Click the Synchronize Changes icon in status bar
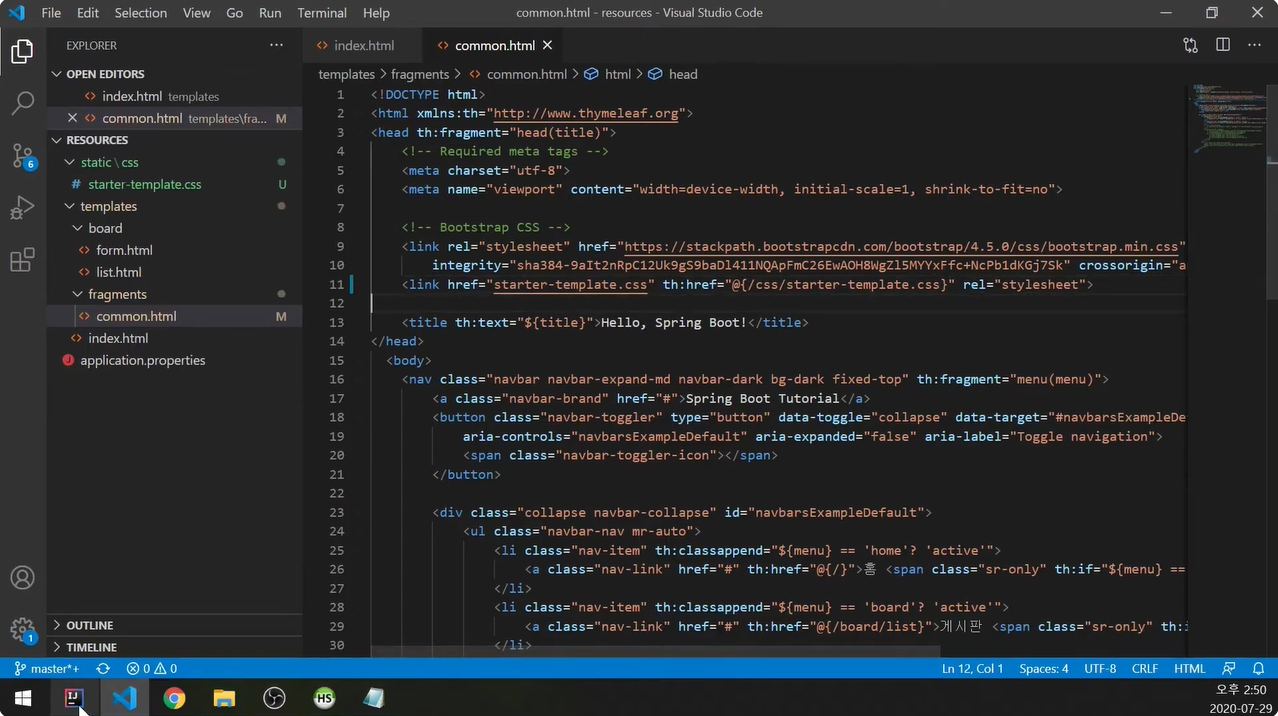The width and height of the screenshot is (1278, 716). tap(103, 668)
